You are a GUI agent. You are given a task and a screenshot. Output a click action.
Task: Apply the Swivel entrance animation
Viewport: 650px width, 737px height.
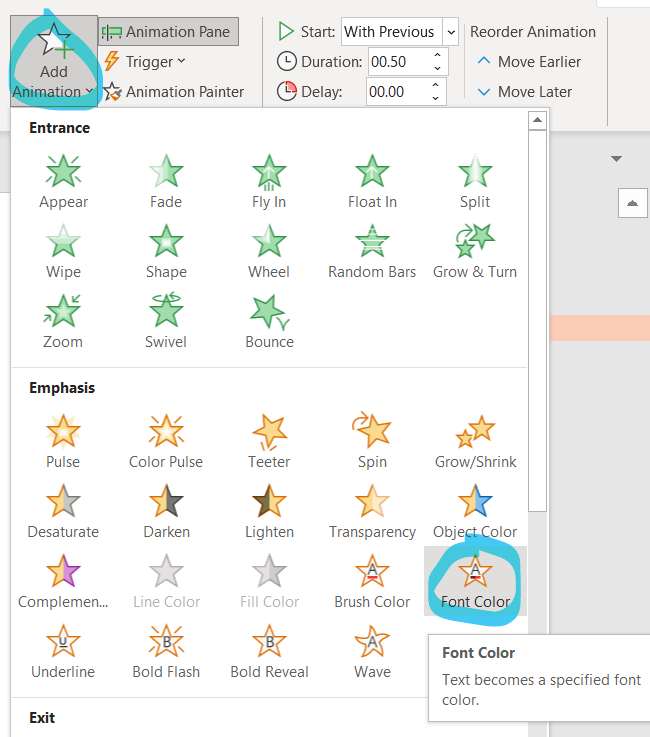point(166,321)
